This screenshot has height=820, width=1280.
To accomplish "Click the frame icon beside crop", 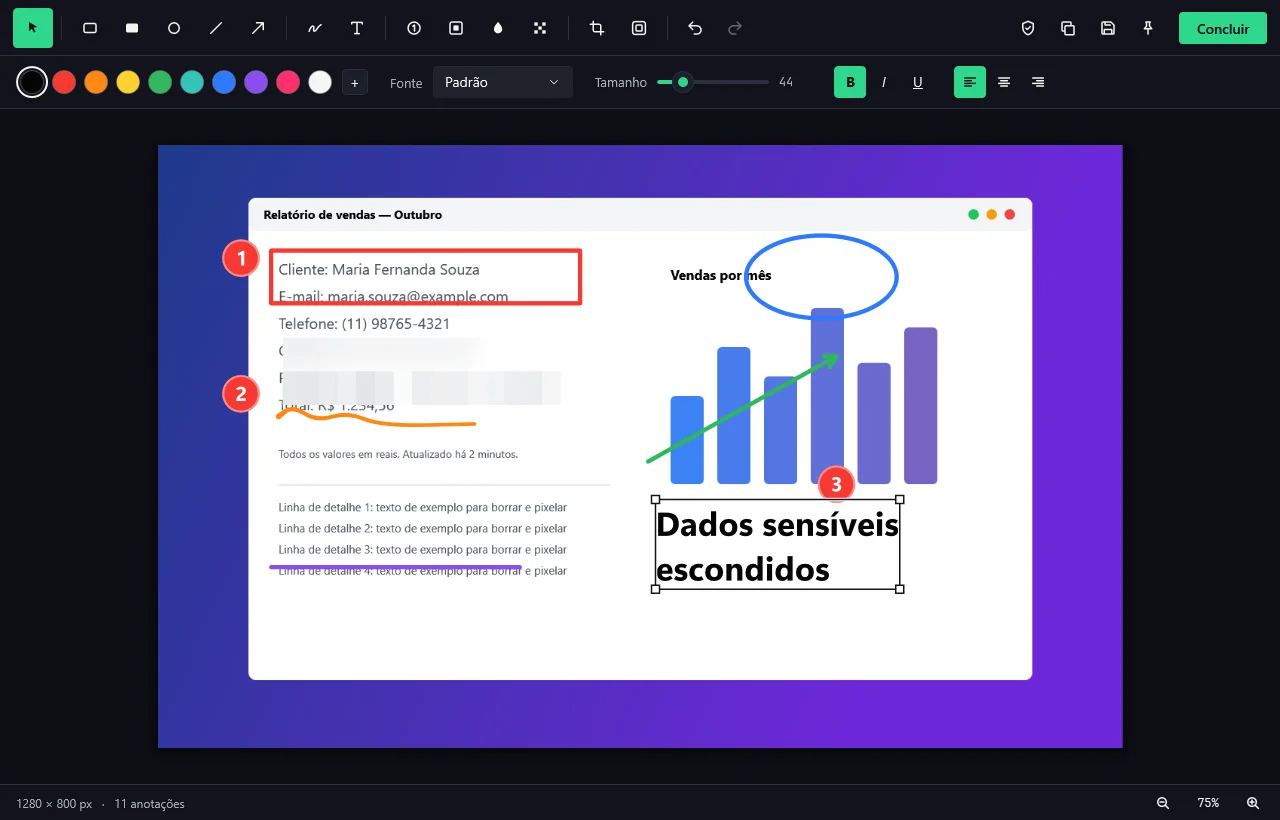I will pyautogui.click(x=639, y=28).
